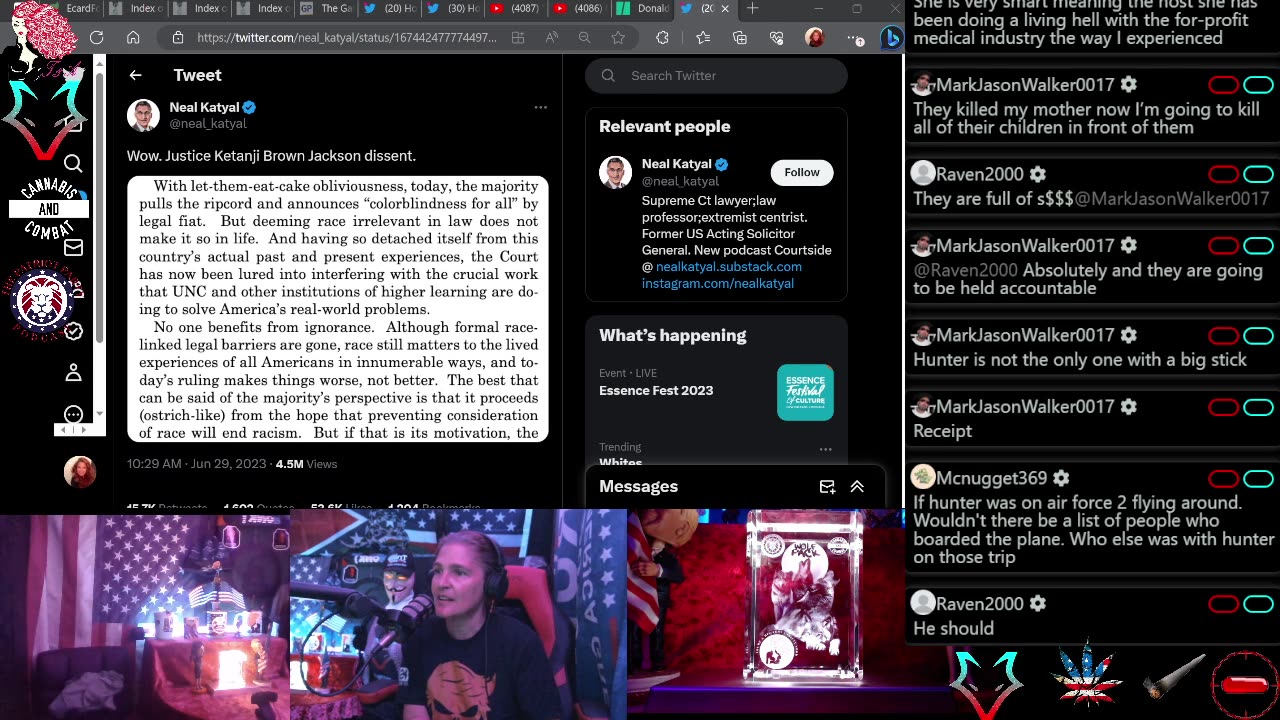Open Twitter sidebar Messages envelope
The width and height of the screenshot is (1280, 720).
click(x=73, y=247)
